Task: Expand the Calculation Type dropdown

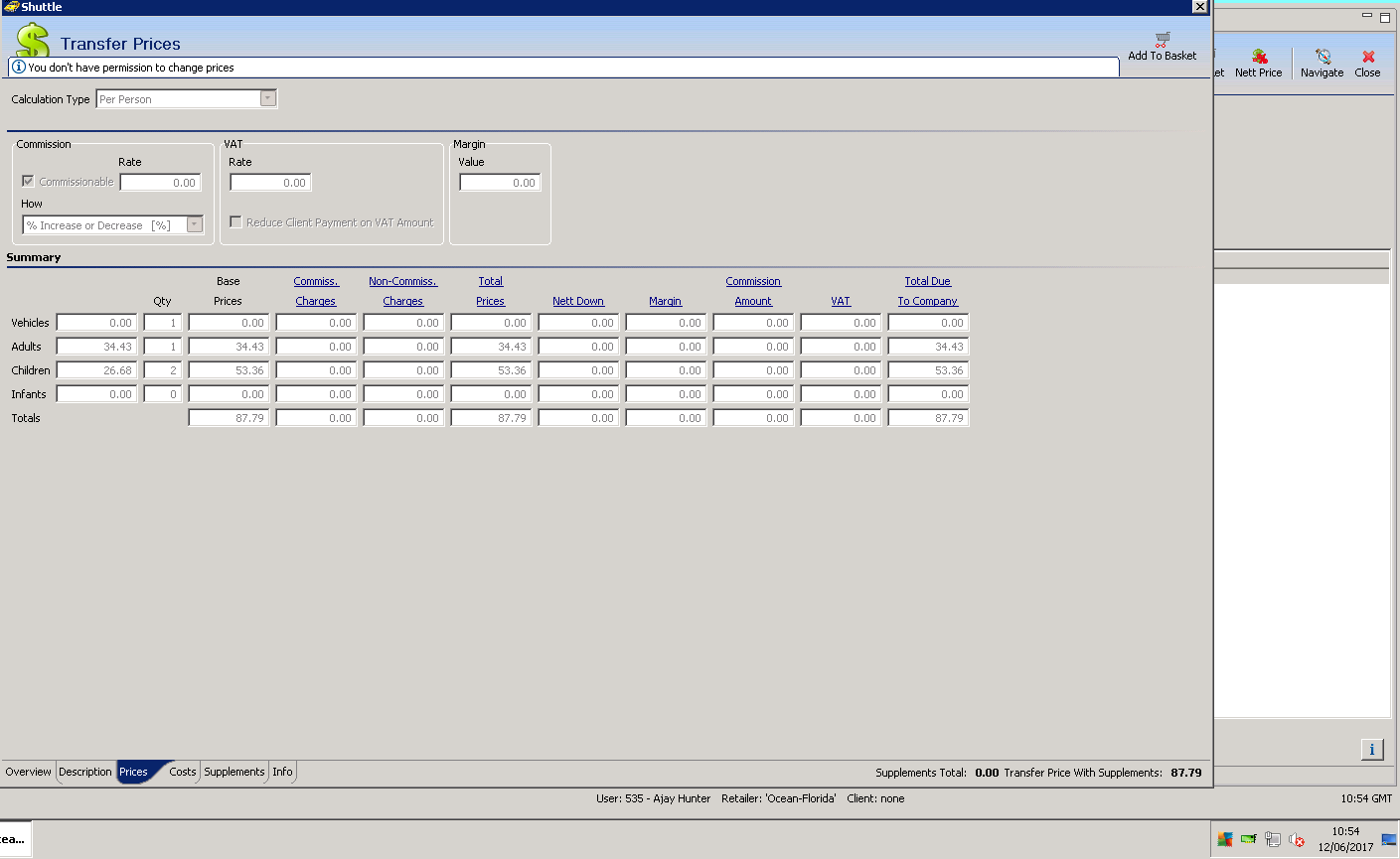Action: [x=267, y=99]
